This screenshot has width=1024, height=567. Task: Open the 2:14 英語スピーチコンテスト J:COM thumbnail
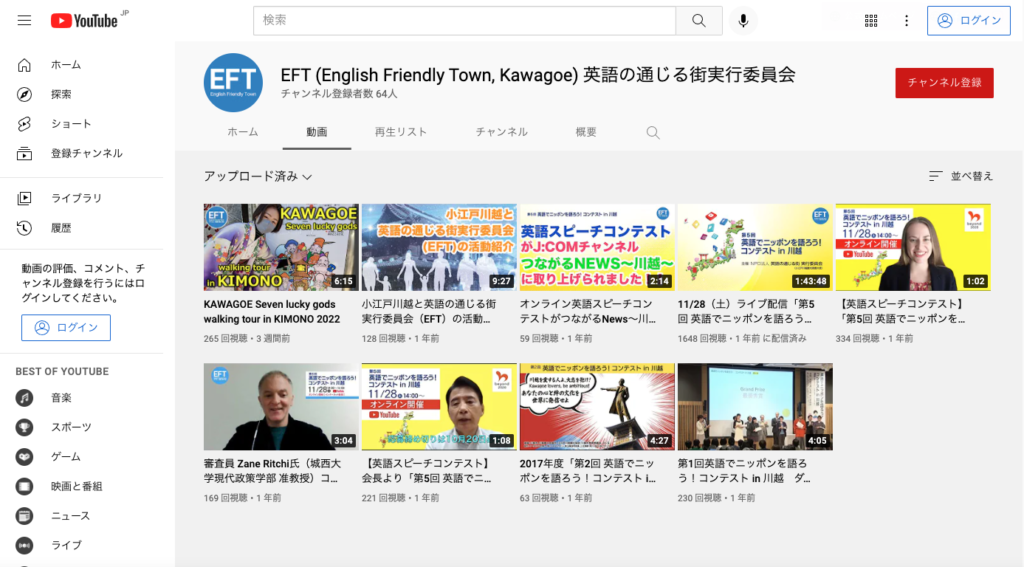pos(597,247)
